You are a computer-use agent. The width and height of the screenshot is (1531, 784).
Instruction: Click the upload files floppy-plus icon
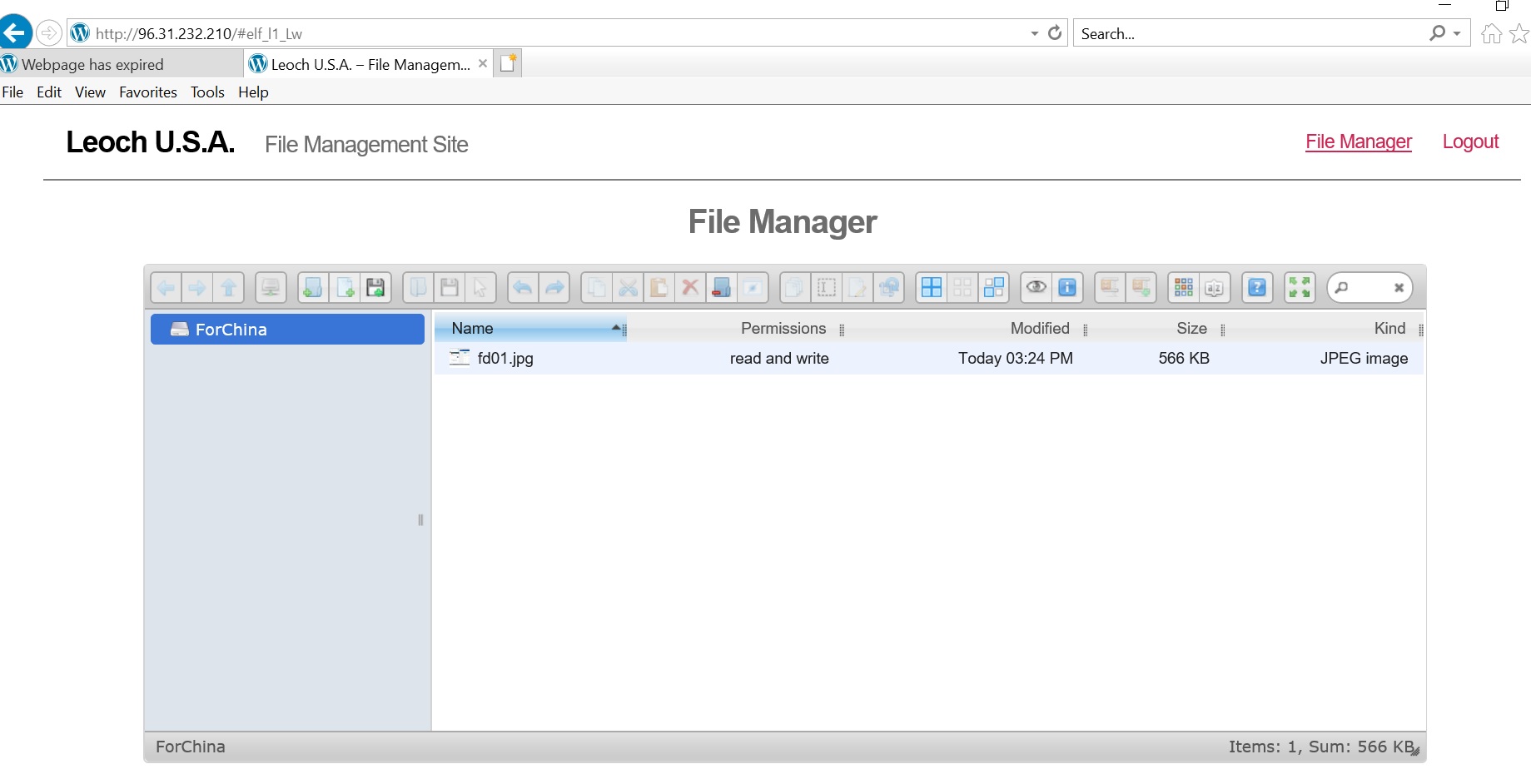pos(375,288)
